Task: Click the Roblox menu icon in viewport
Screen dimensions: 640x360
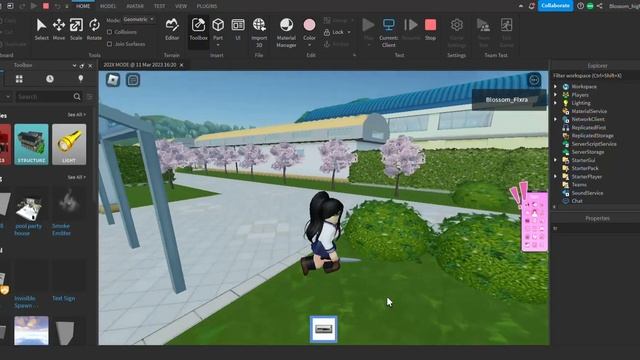Action: (x=113, y=80)
